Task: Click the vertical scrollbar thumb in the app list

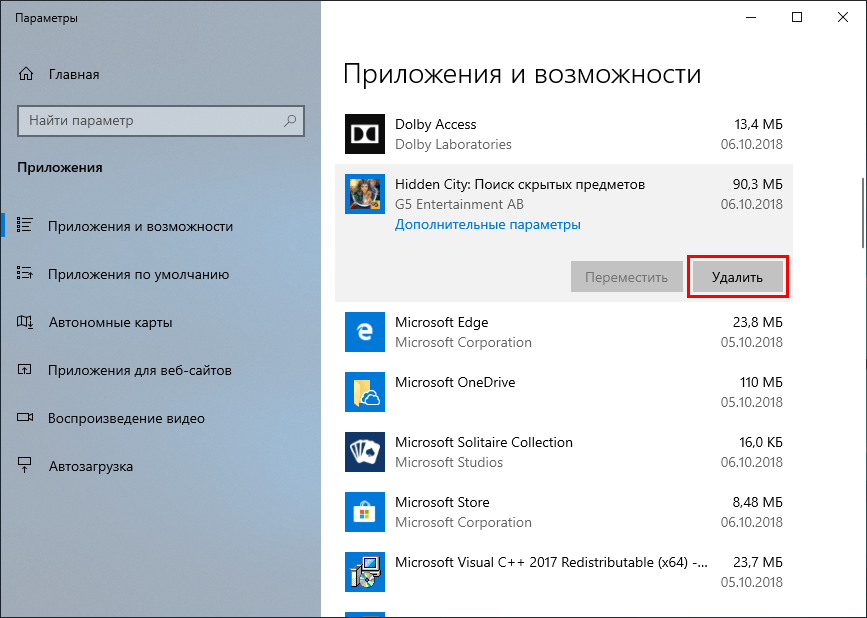Action: 863,213
